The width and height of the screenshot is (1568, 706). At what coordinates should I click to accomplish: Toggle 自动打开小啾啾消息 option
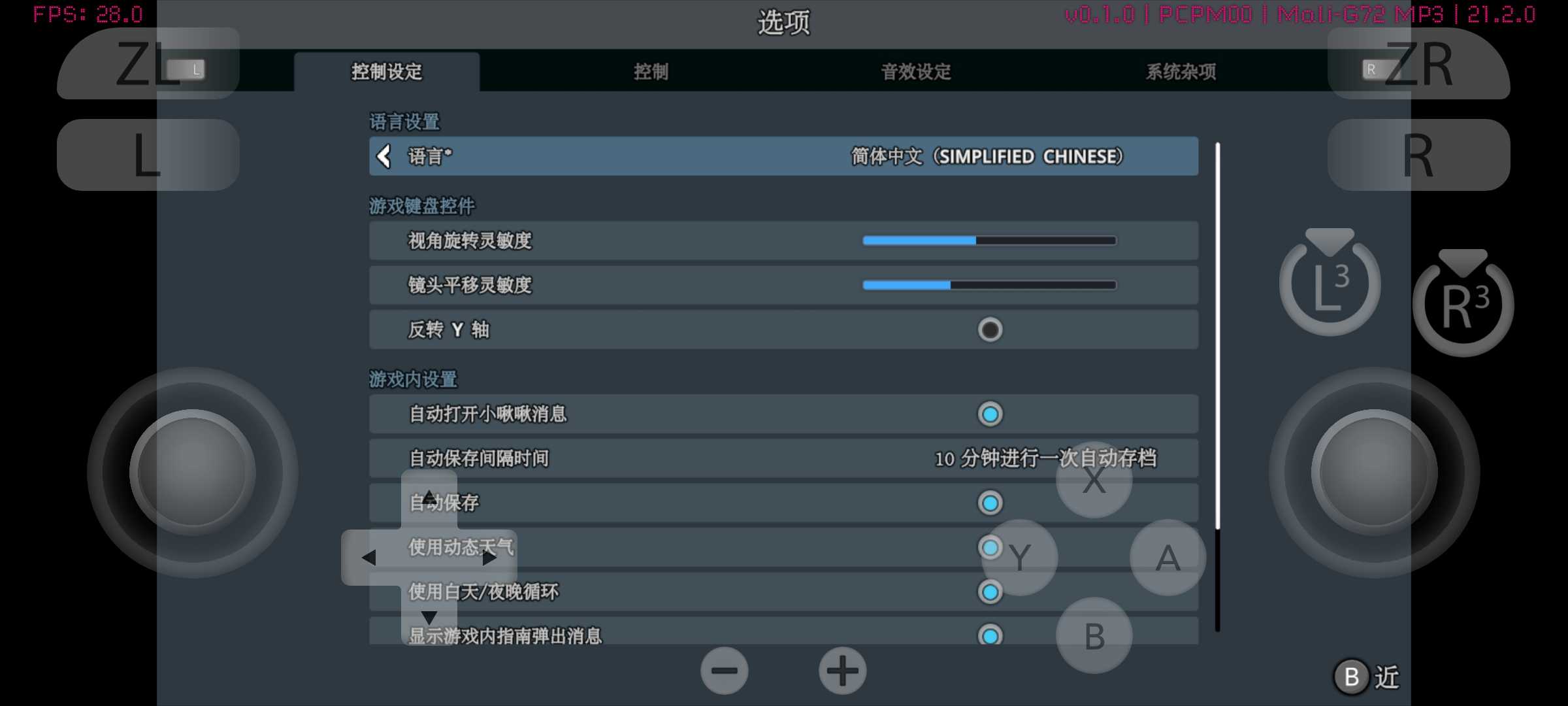990,414
